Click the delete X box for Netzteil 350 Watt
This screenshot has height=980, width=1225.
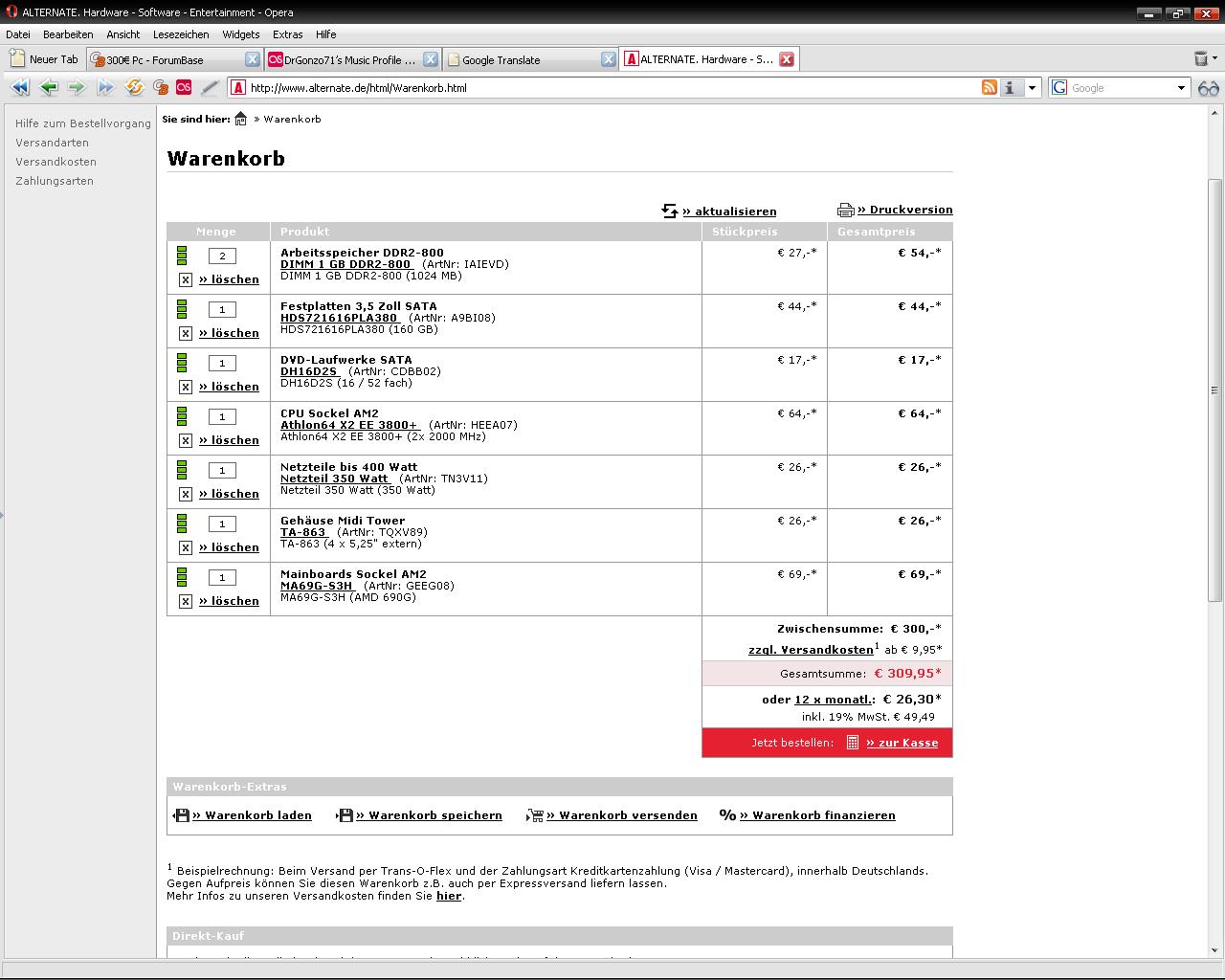click(x=186, y=494)
